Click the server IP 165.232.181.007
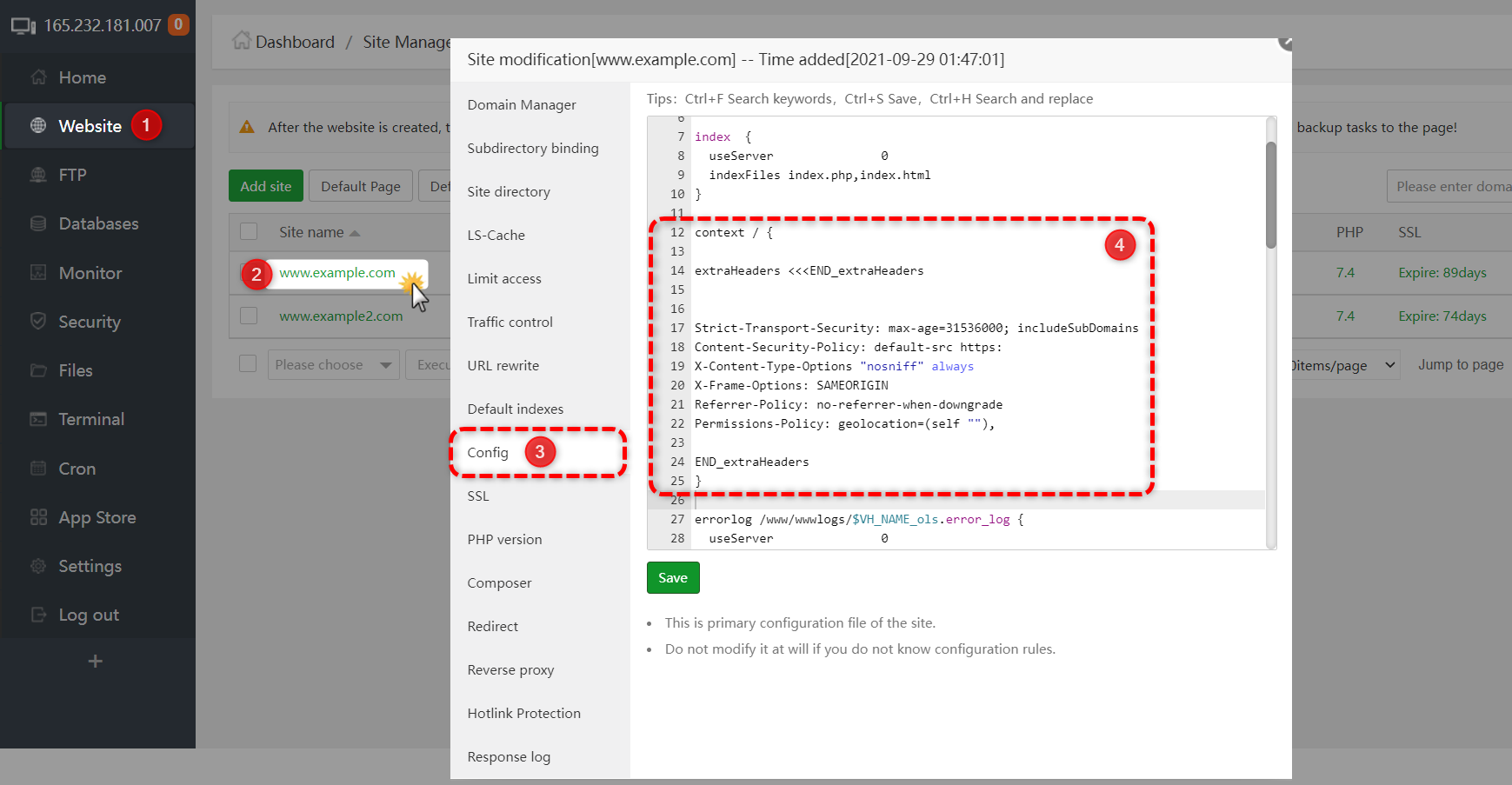The image size is (1512, 785). (x=103, y=25)
